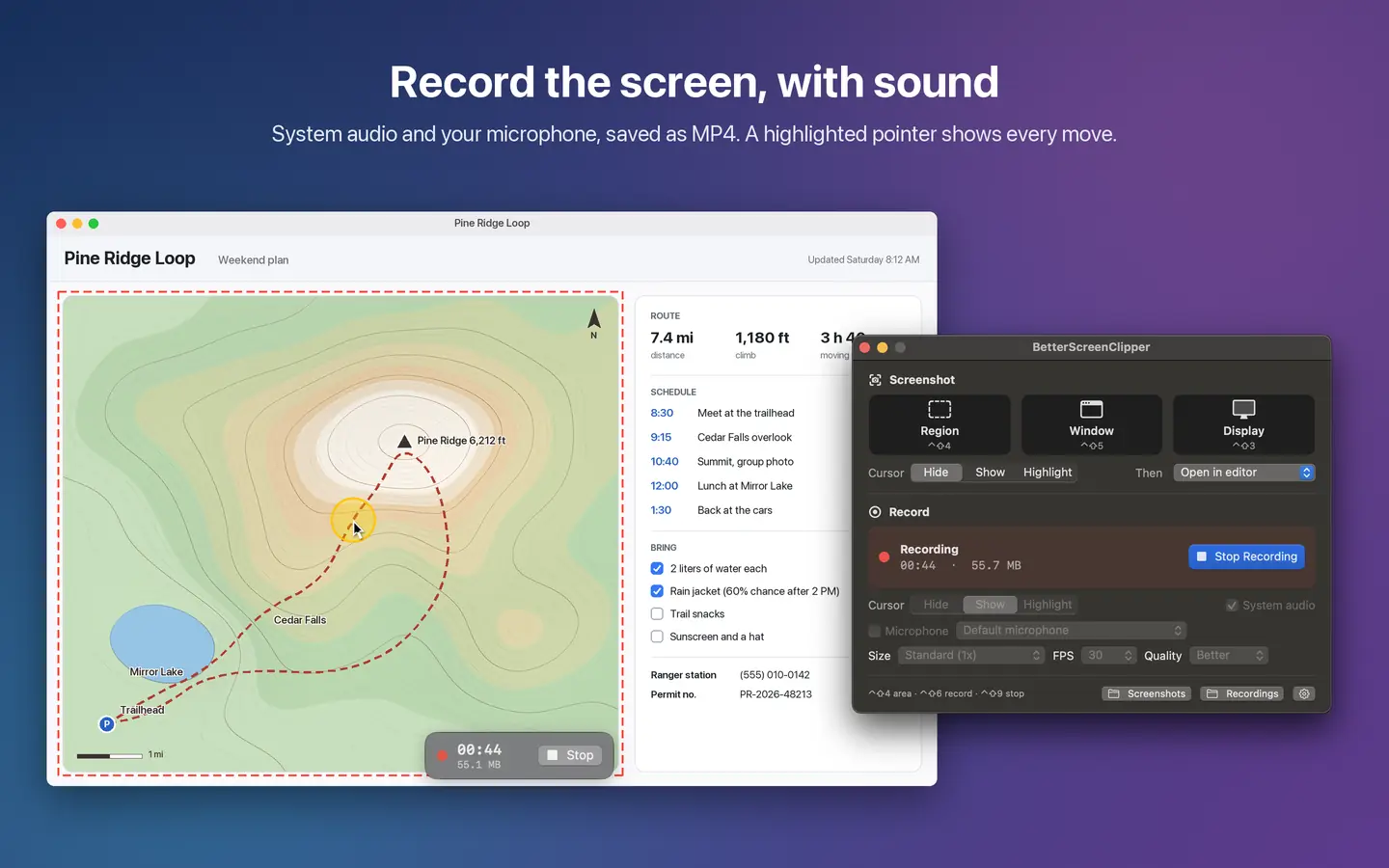
Task: Open BetterScreenClipper settings gear
Action: point(1304,693)
